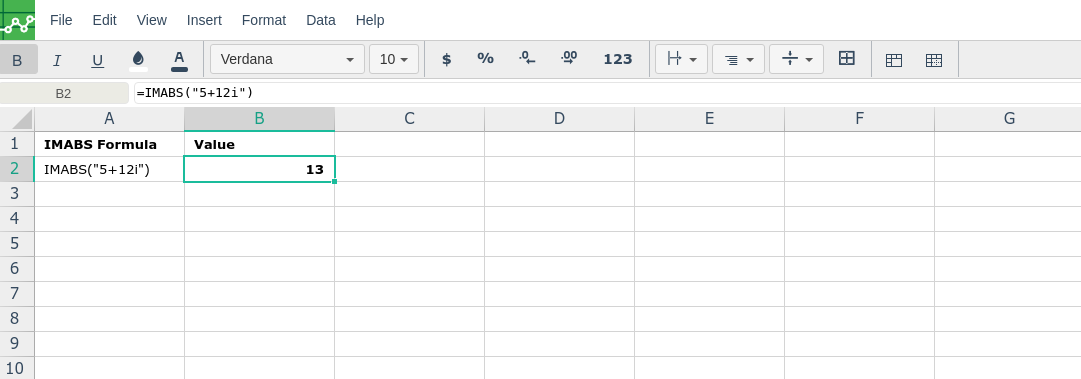
Task: Expand the Verdana font dropdown
Action: pos(287,59)
